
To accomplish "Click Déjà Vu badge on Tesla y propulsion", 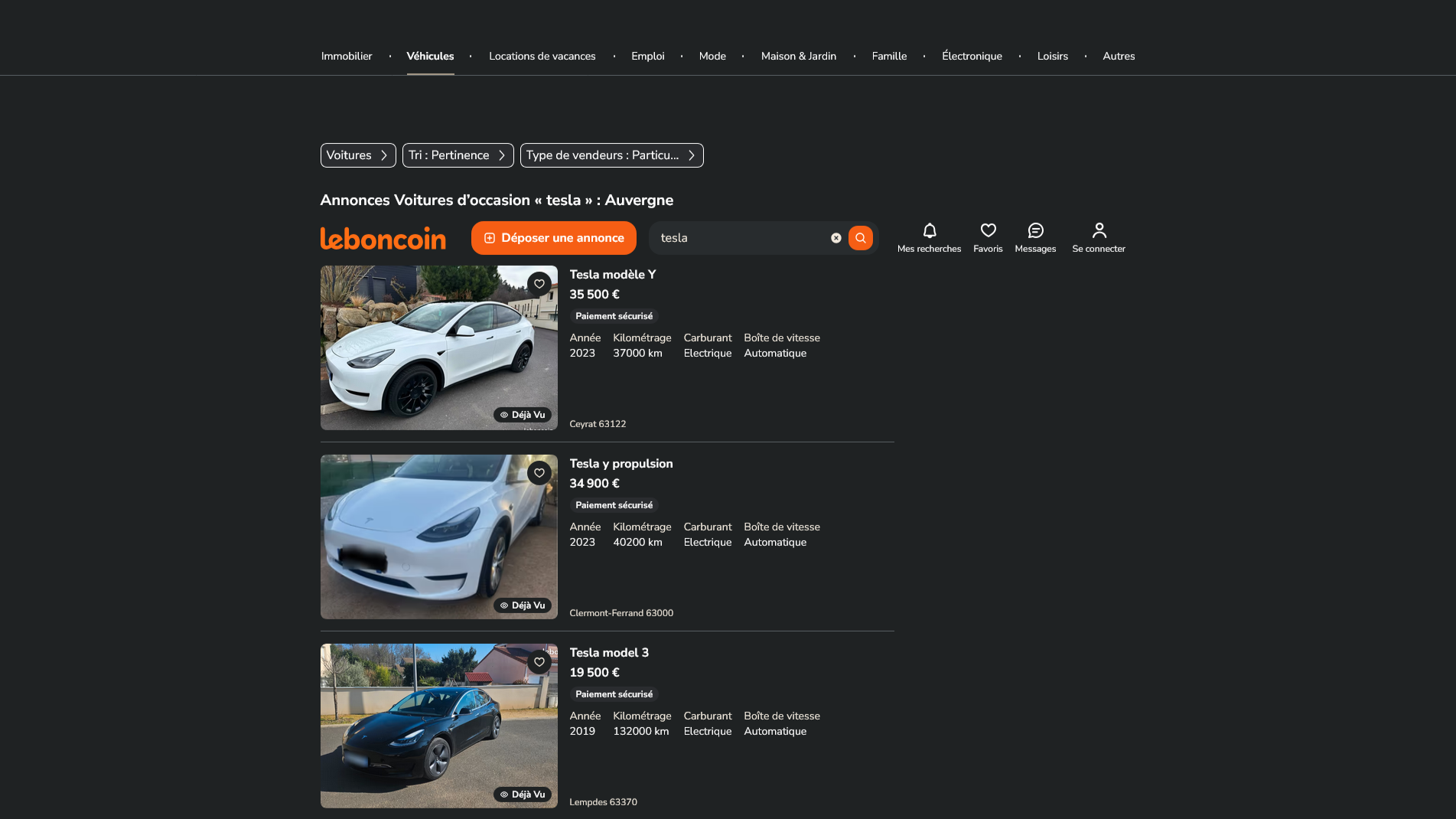I will (x=523, y=605).
